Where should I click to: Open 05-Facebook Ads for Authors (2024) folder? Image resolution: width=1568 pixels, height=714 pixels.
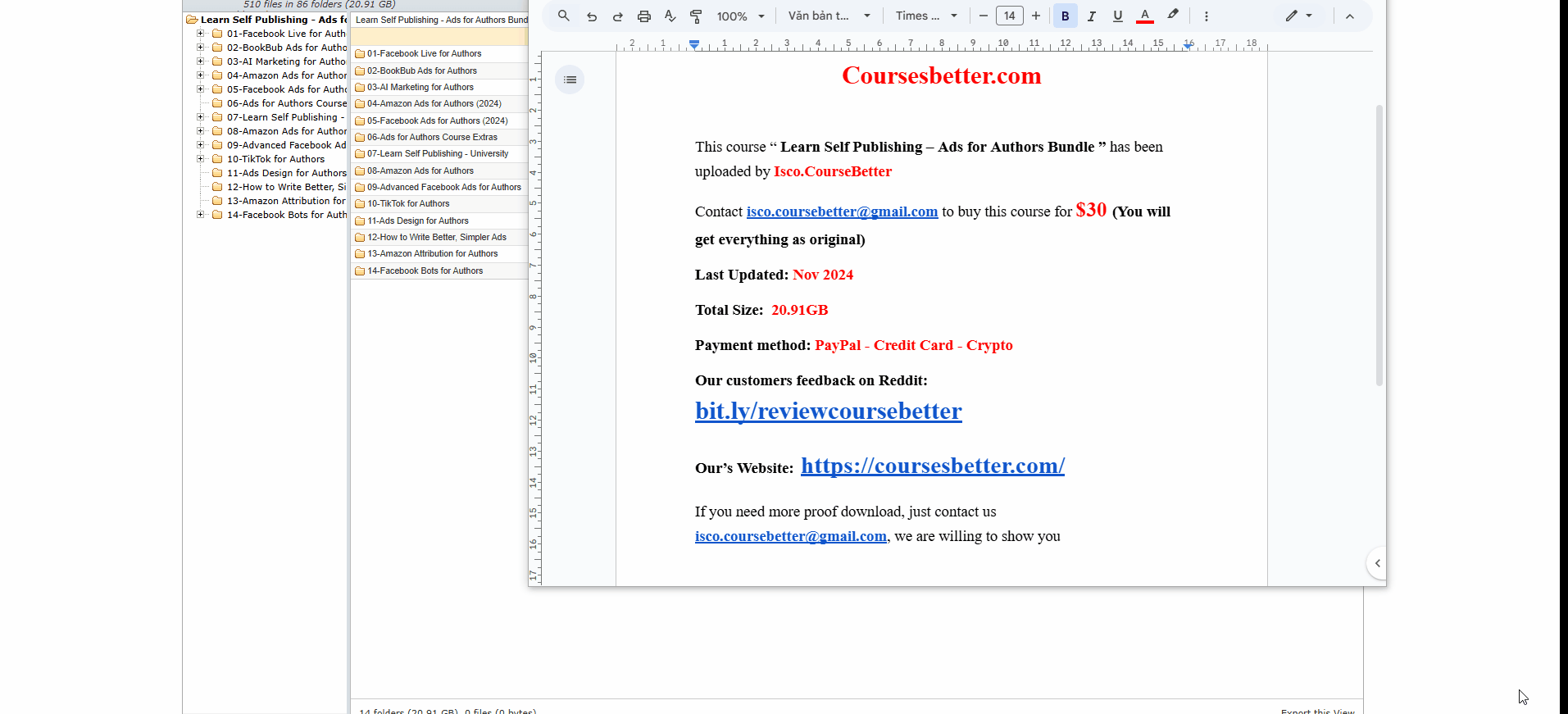coord(437,121)
